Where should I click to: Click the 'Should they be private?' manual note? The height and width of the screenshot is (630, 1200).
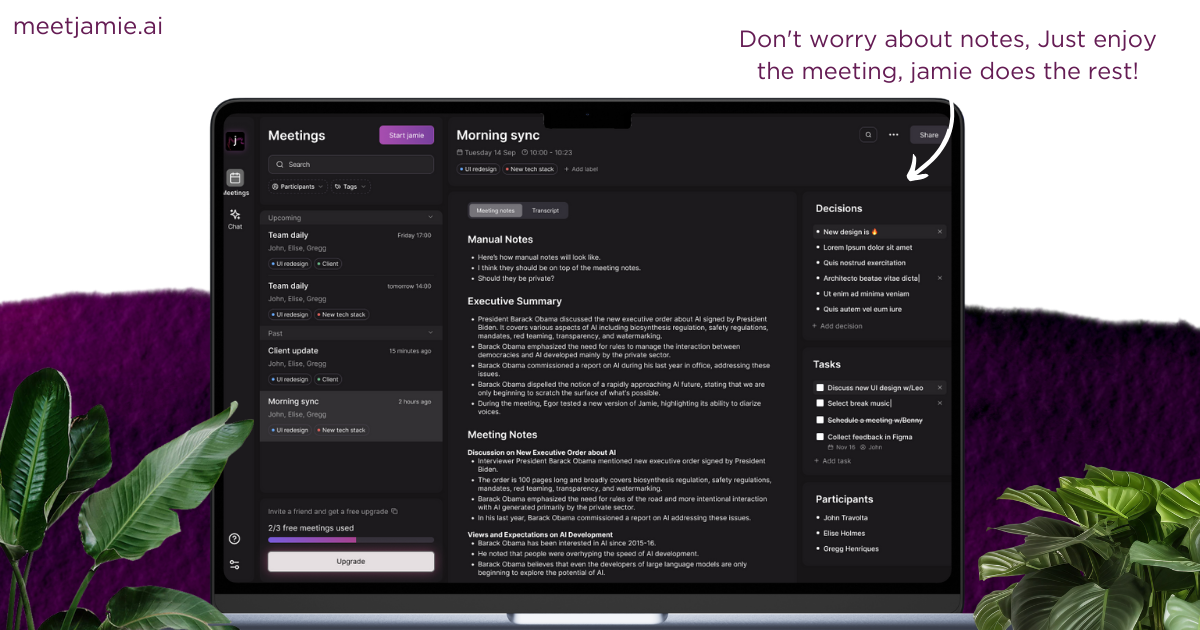[x=515, y=277]
